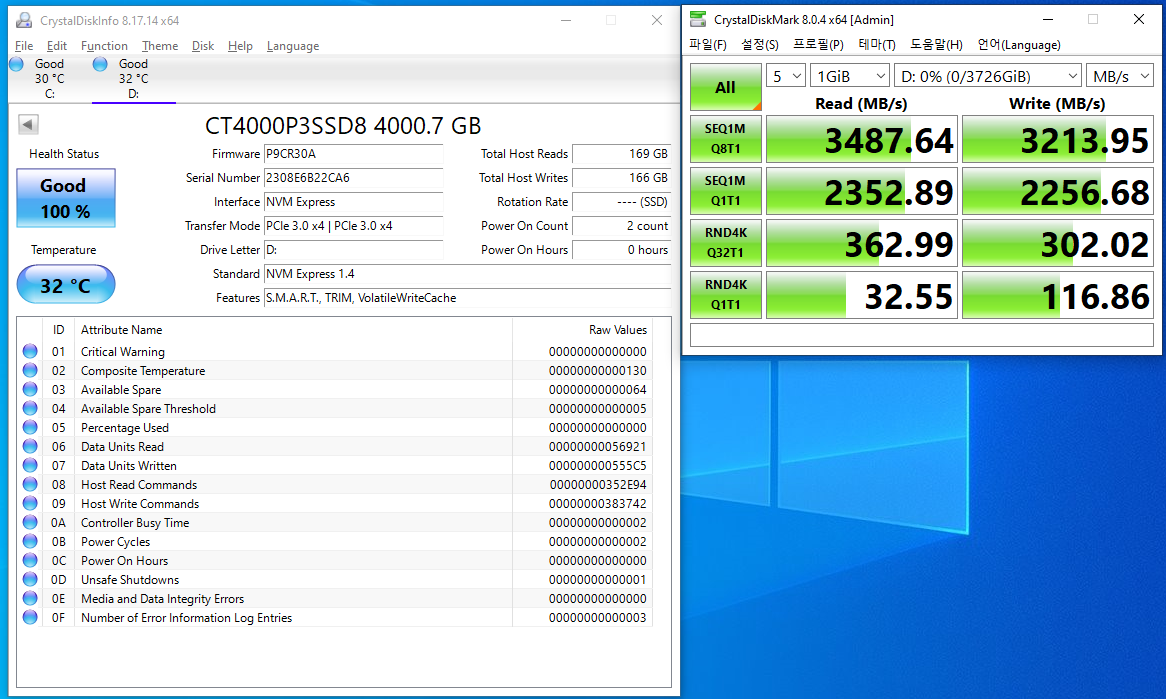
Task: Click status orb for Media and Data Integrity Errors
Action: [x=30, y=598]
